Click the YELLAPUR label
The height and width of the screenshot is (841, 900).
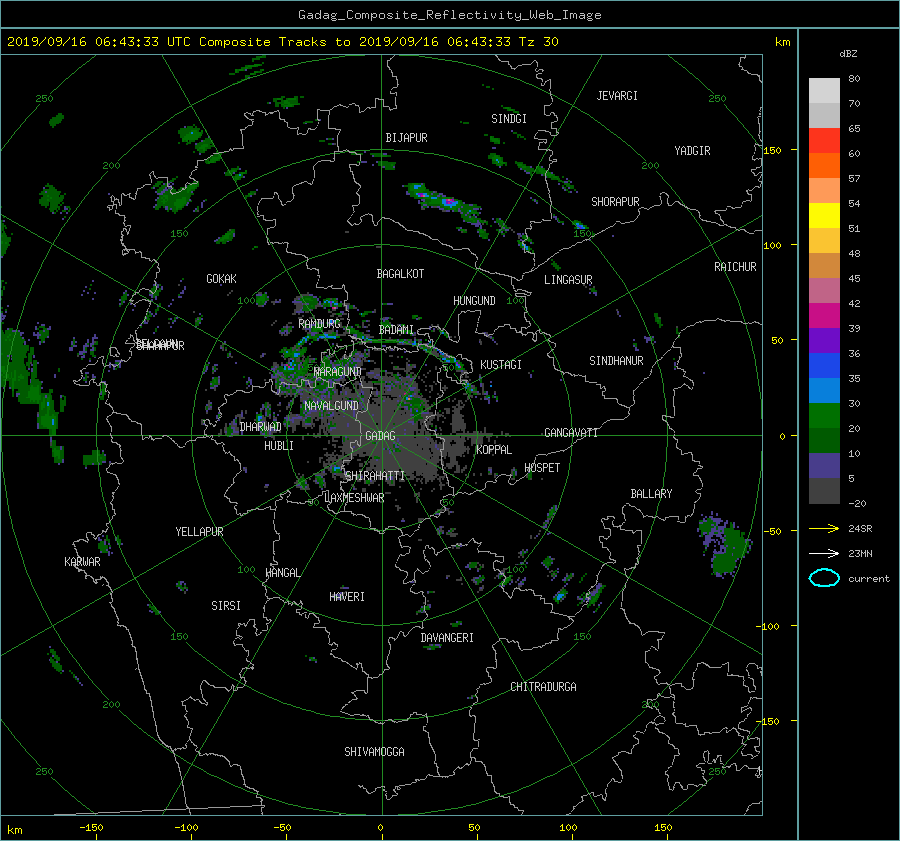point(199,532)
